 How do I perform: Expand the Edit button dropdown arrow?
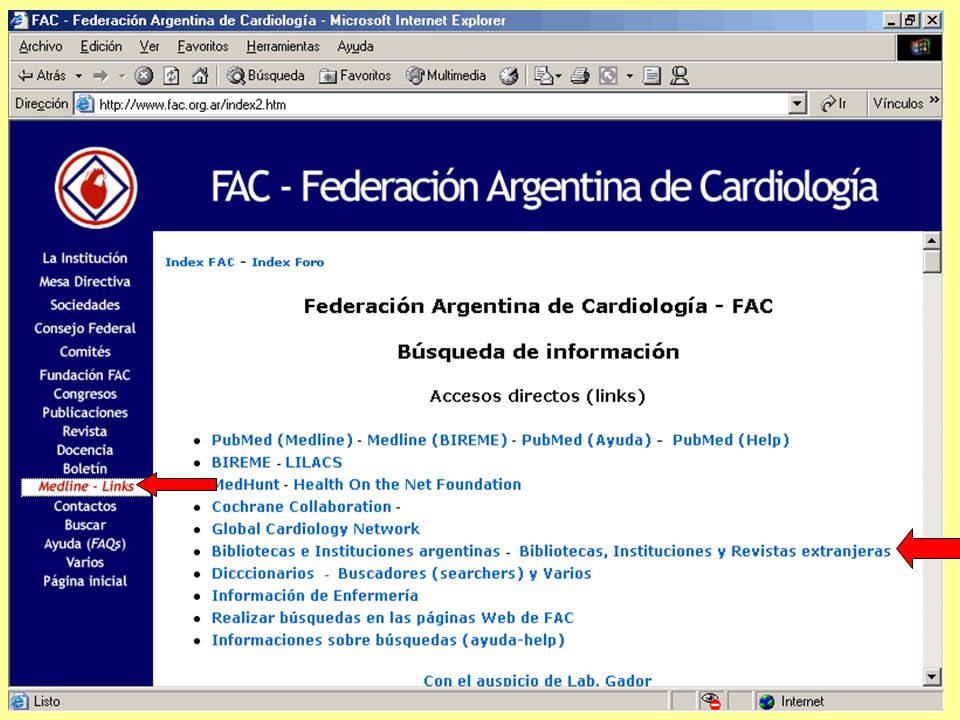point(629,77)
